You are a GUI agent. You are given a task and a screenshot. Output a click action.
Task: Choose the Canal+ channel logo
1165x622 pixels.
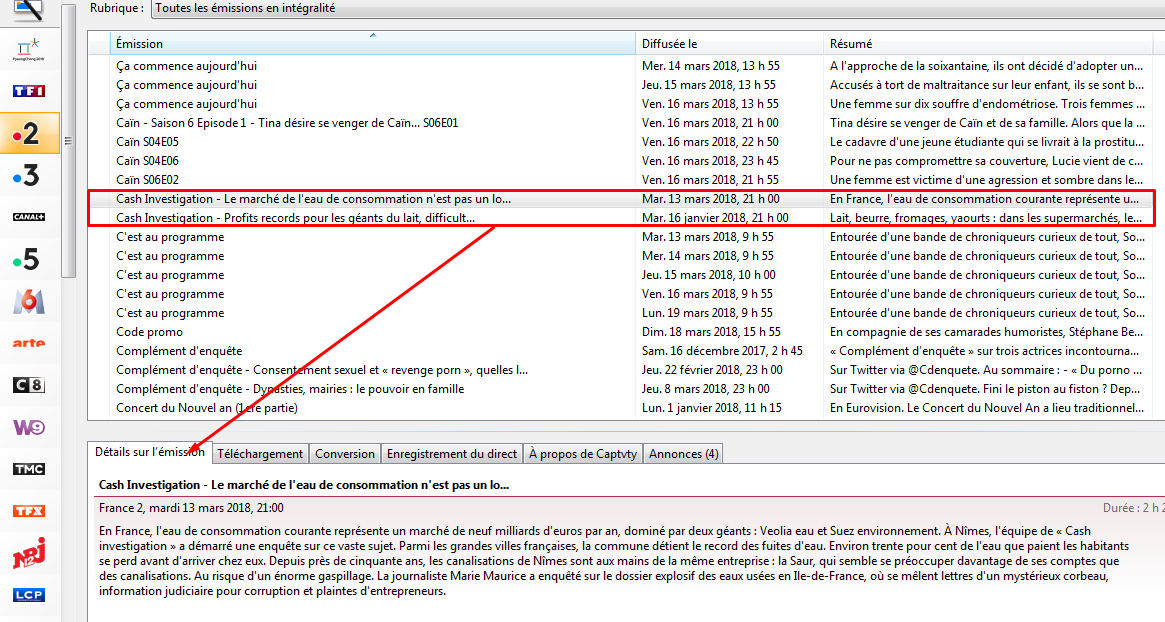pos(28,217)
